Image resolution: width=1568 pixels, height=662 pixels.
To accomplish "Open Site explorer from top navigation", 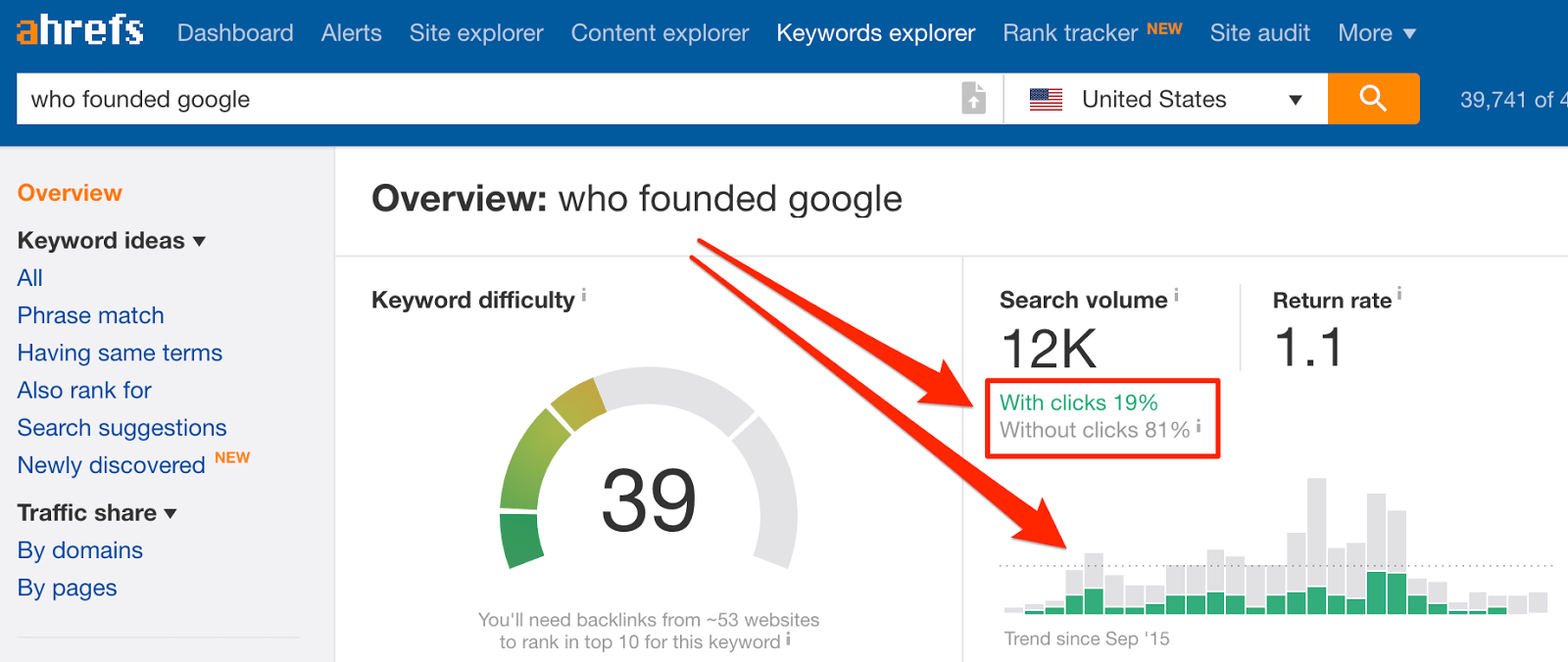I will click(476, 33).
